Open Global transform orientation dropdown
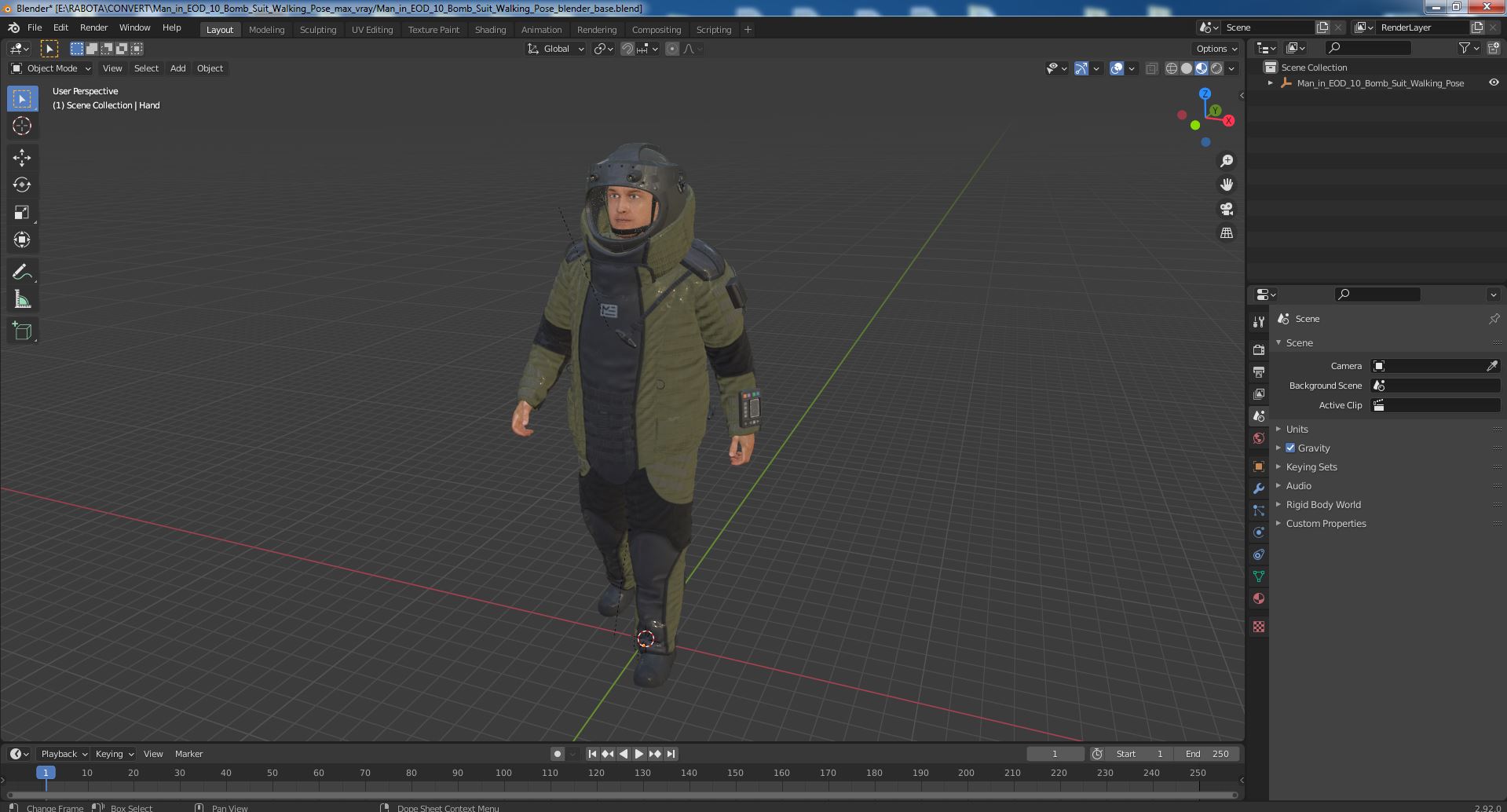Viewport: 1507px width, 812px height. tap(556, 49)
